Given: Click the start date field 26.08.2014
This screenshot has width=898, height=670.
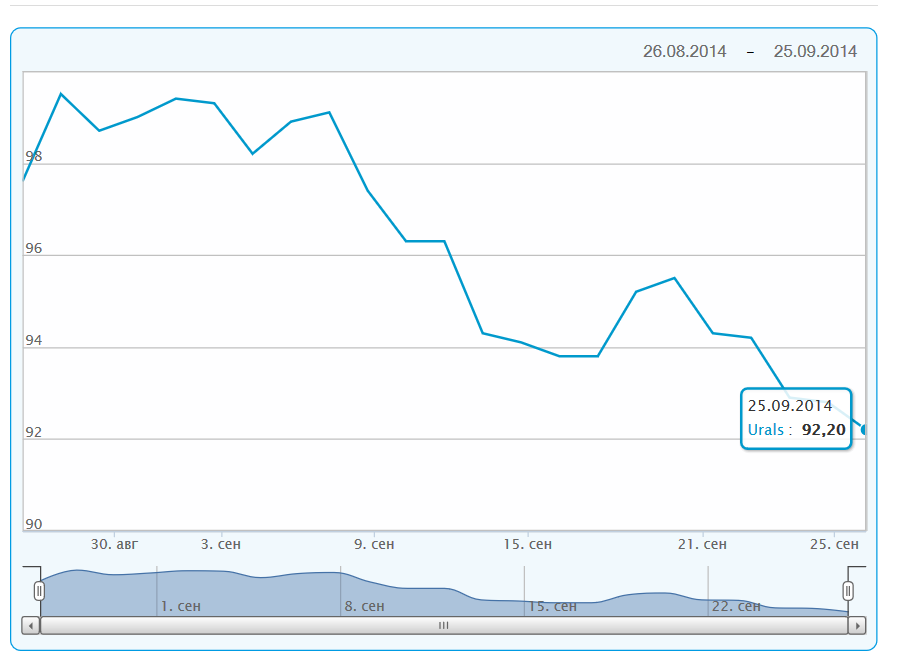Looking at the screenshot, I should coord(684,52).
